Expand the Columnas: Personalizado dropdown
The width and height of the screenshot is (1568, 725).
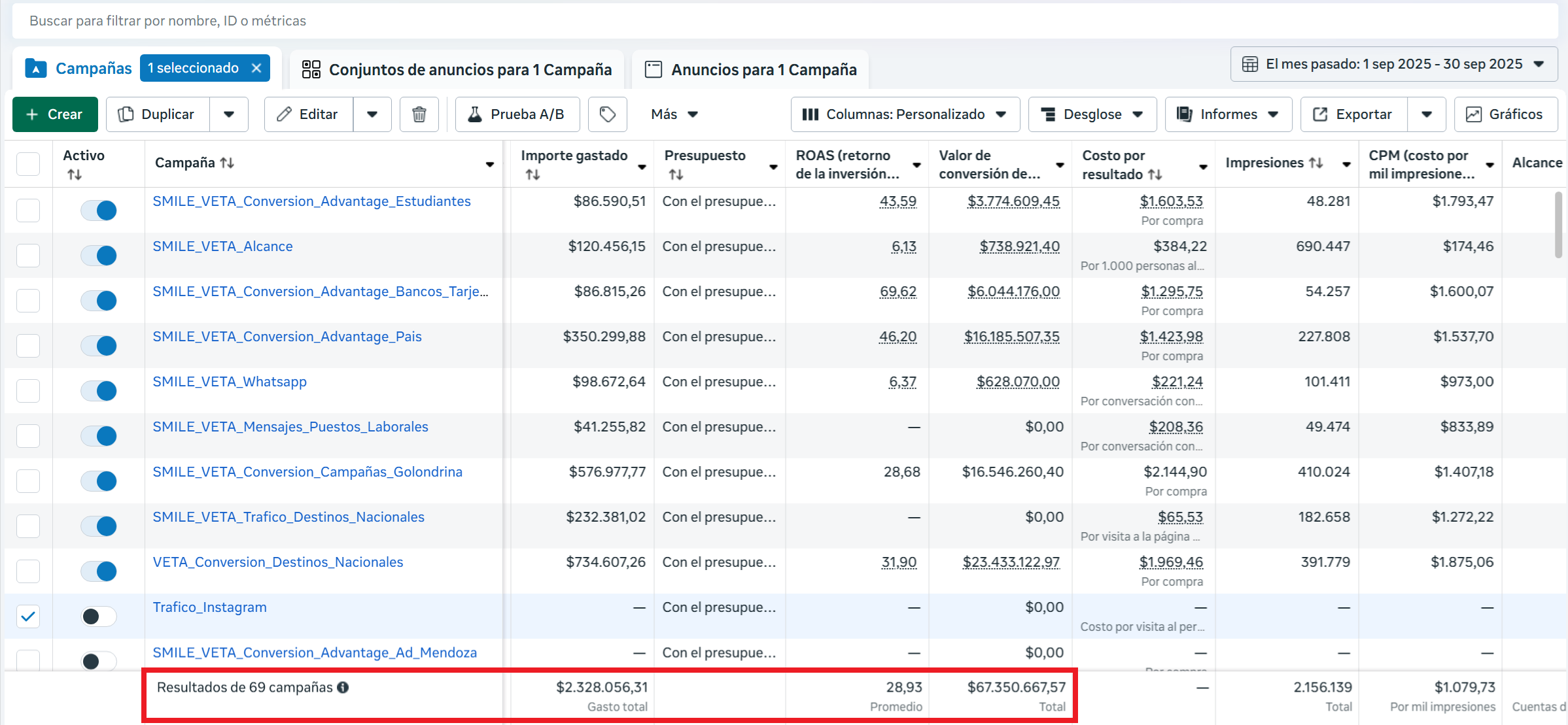(x=905, y=114)
